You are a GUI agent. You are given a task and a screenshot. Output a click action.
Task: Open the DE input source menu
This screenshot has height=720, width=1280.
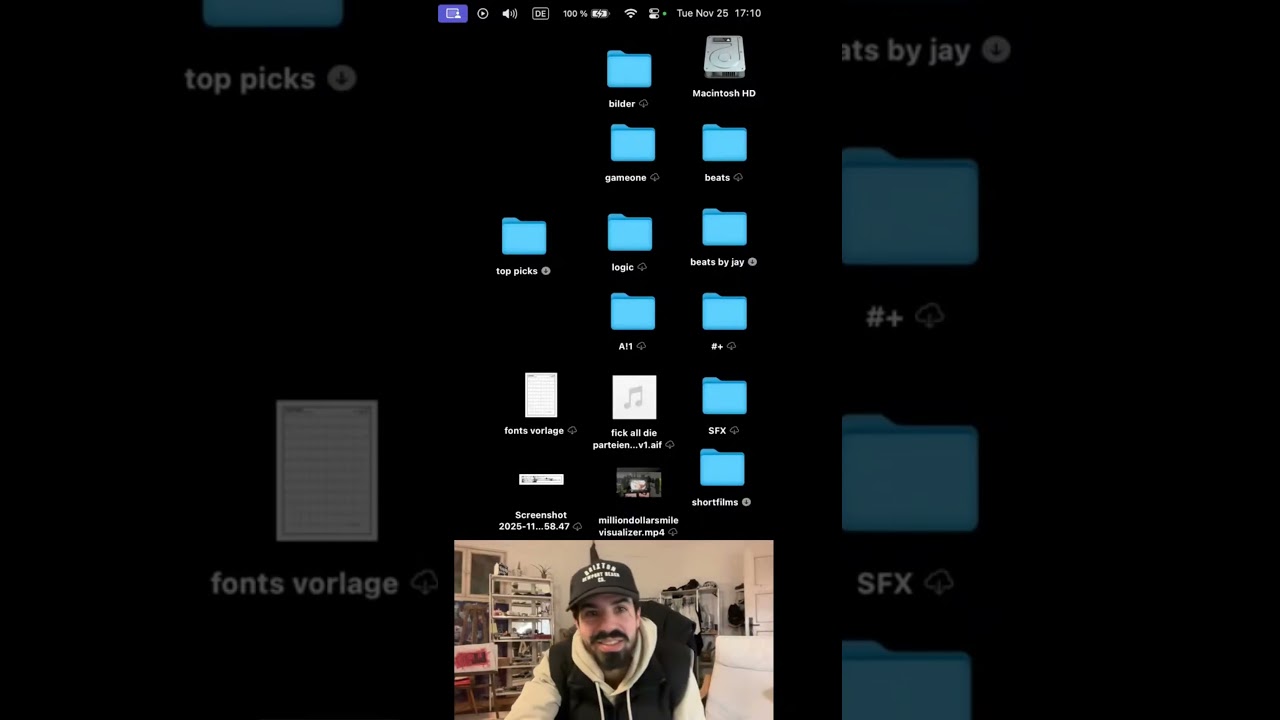pos(540,14)
